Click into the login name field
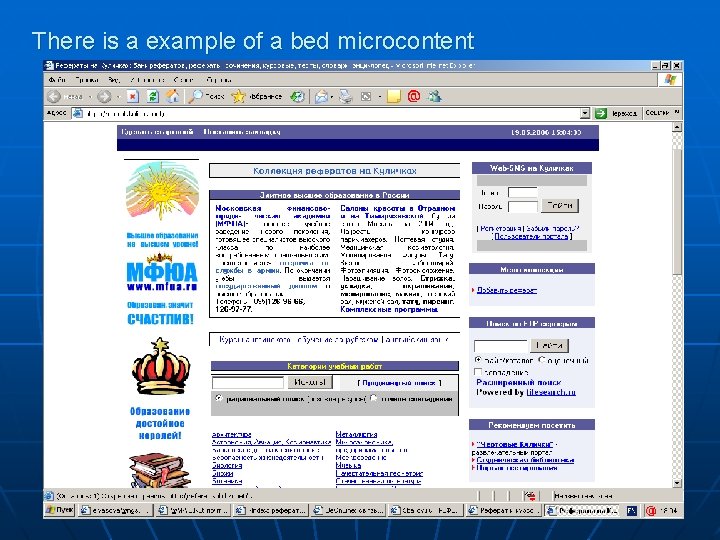The width and height of the screenshot is (720, 540). pyautogui.click(x=523, y=193)
